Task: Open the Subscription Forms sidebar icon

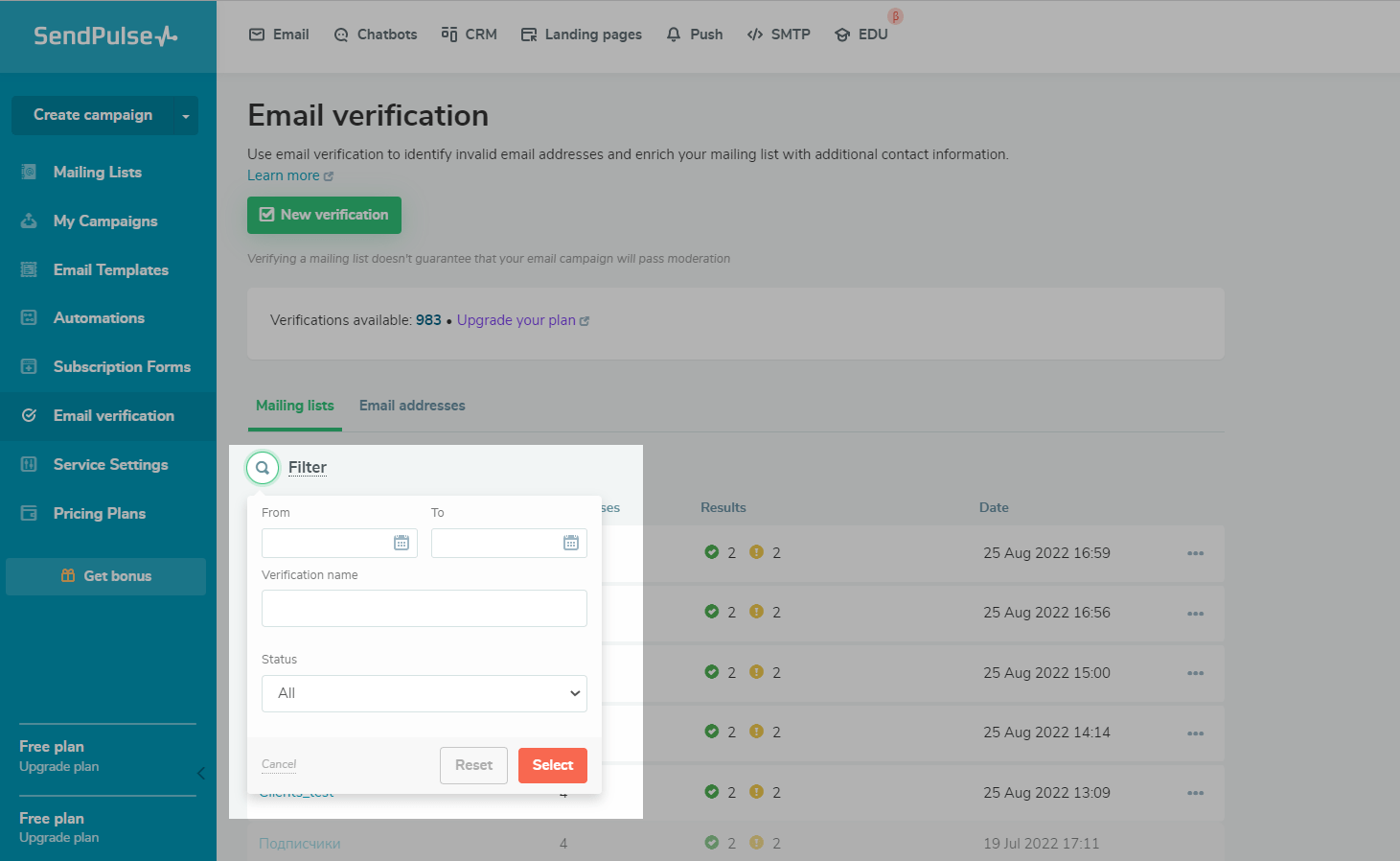Action: click(29, 366)
